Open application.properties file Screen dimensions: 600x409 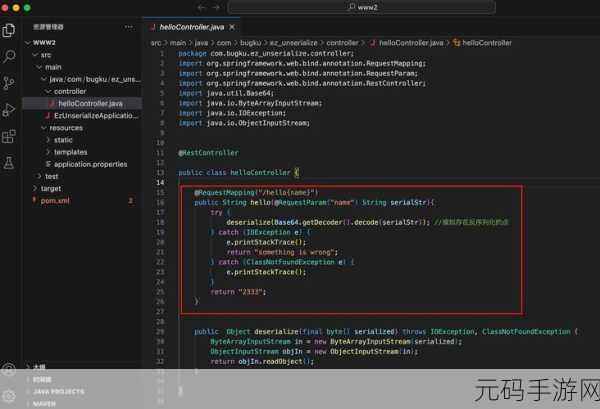coord(90,164)
